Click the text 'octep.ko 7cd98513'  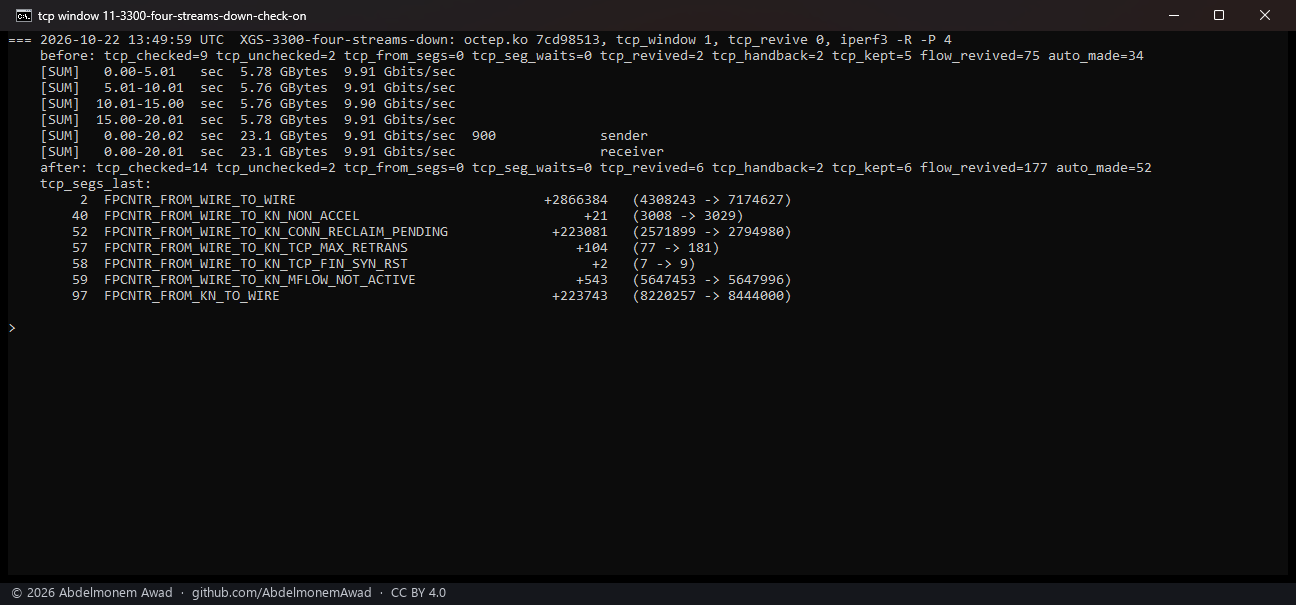tap(532, 40)
